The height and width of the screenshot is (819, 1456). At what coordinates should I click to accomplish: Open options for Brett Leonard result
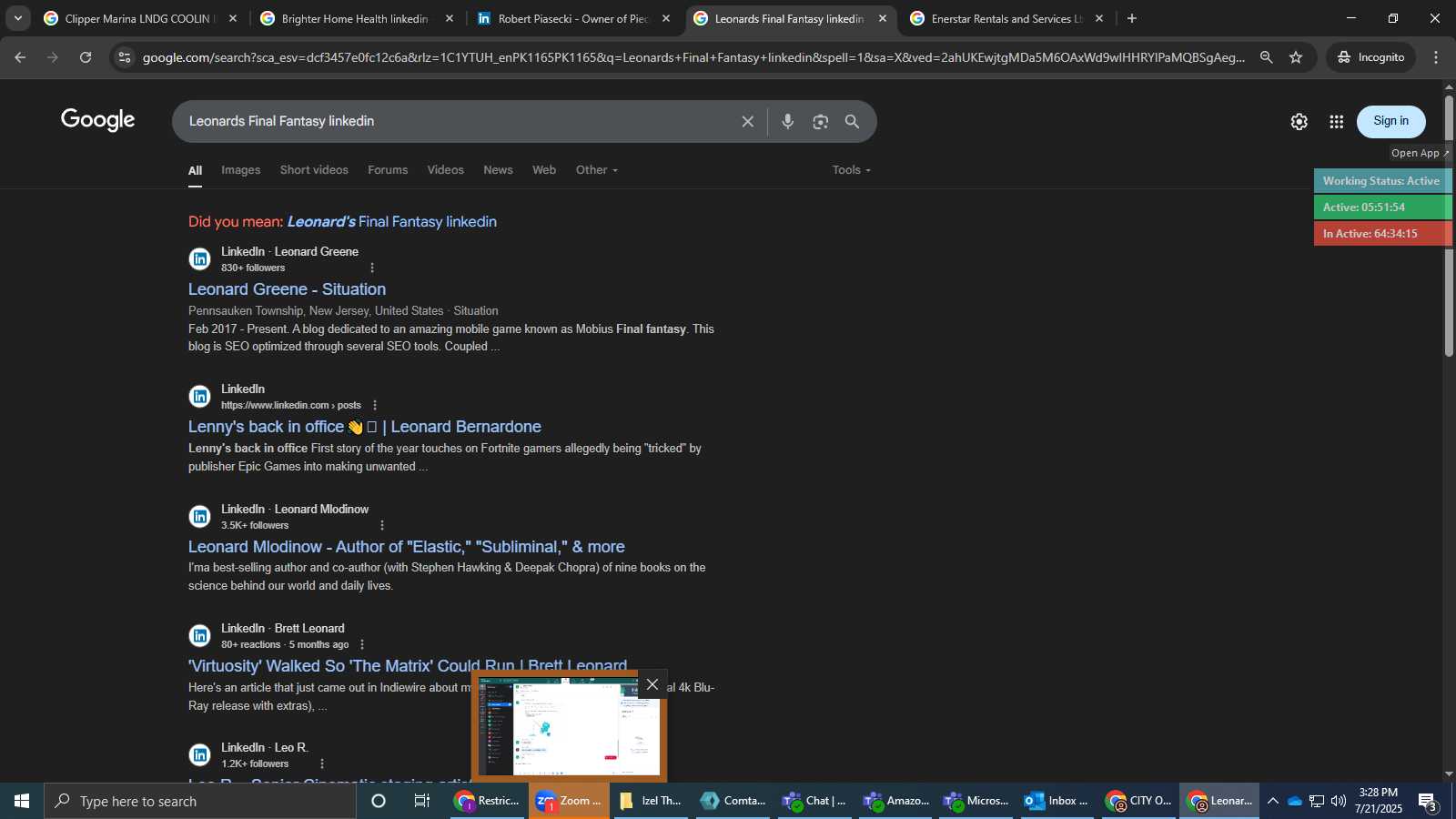(x=362, y=644)
